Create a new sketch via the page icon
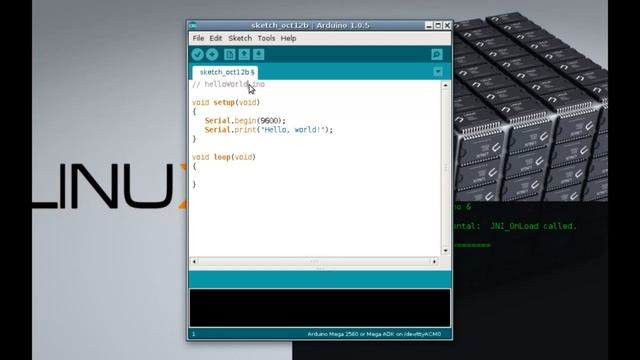Image resolution: width=640 pixels, height=360 pixels. [229, 54]
